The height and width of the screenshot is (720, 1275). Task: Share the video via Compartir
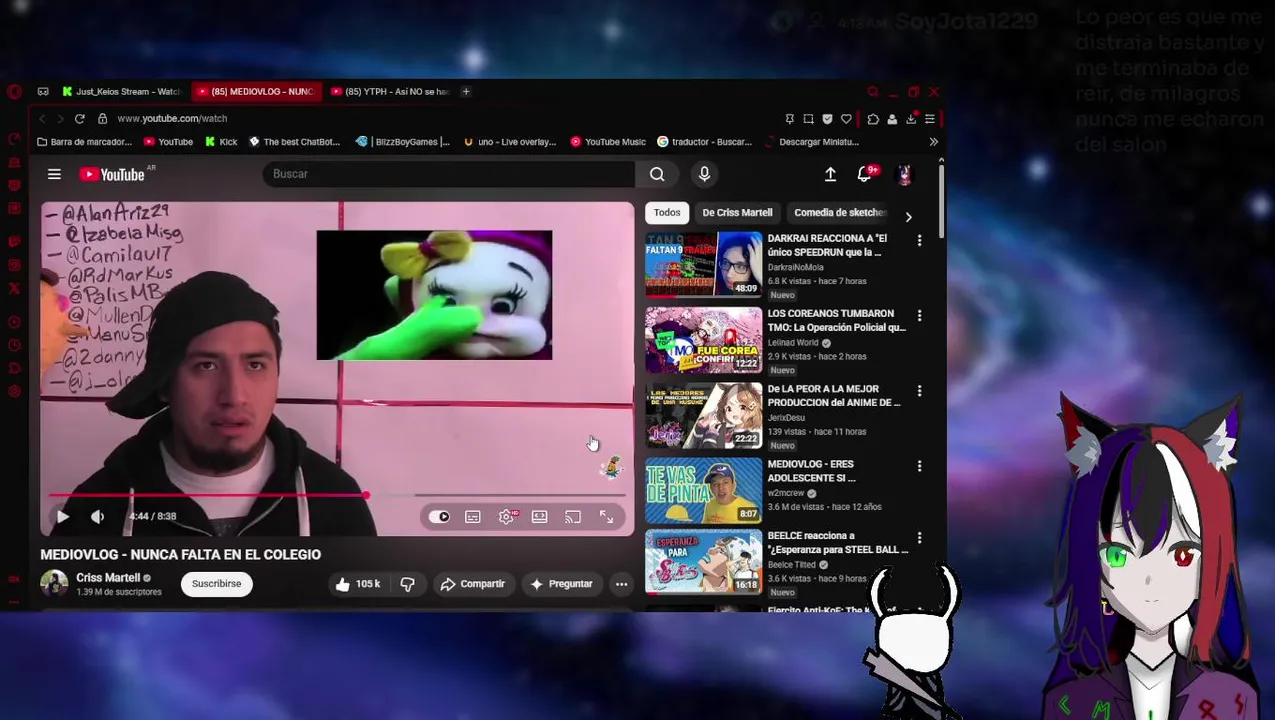(x=473, y=584)
